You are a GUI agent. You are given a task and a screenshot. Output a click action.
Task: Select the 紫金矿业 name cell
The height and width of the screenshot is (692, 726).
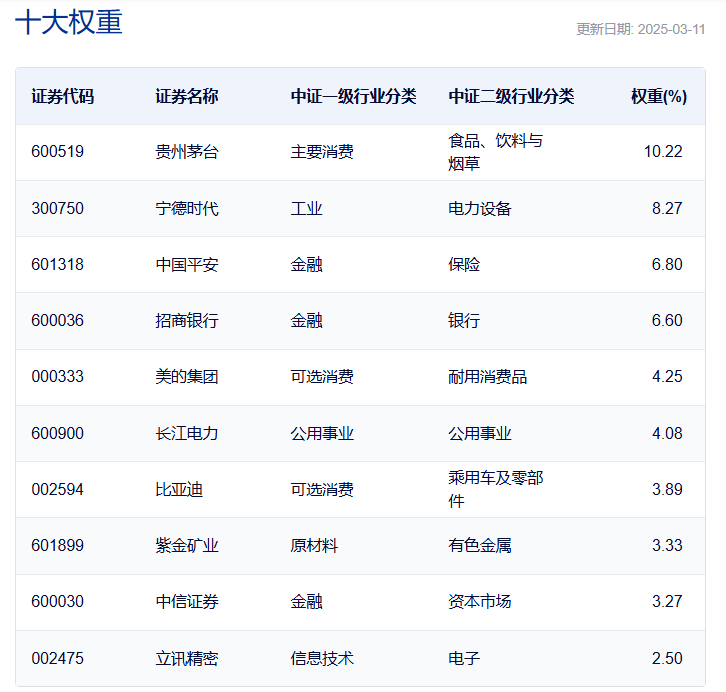tap(187, 545)
